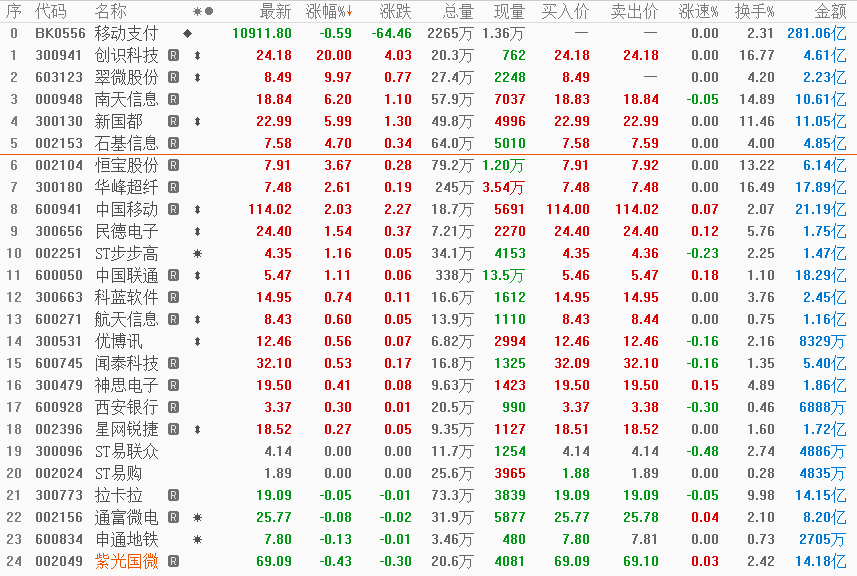The height and width of the screenshot is (576, 857).
Task: Click the up-down arrow marker next to 翠微股份
Action: click(x=197, y=77)
